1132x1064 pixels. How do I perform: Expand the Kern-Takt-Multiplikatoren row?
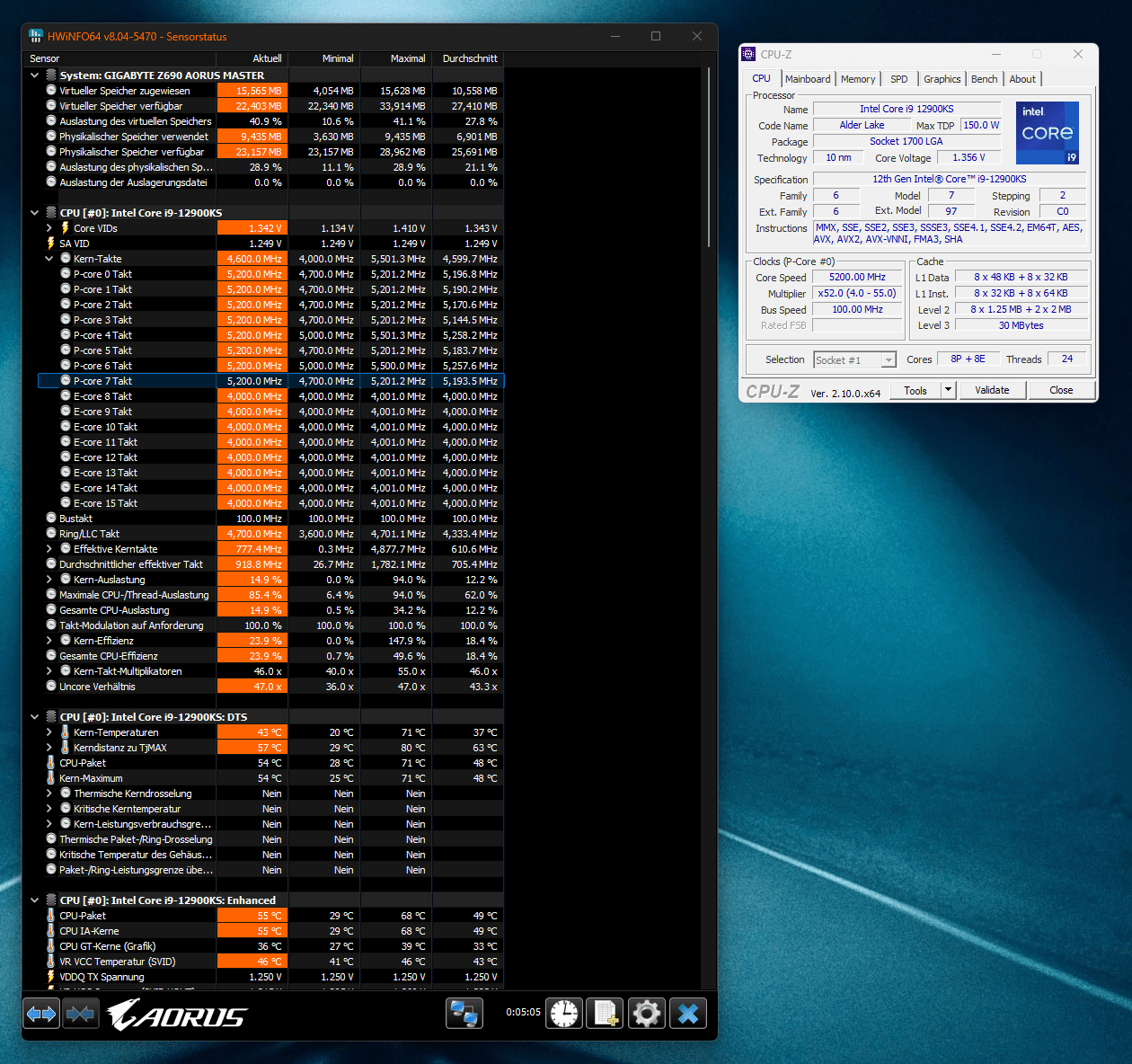click(49, 671)
